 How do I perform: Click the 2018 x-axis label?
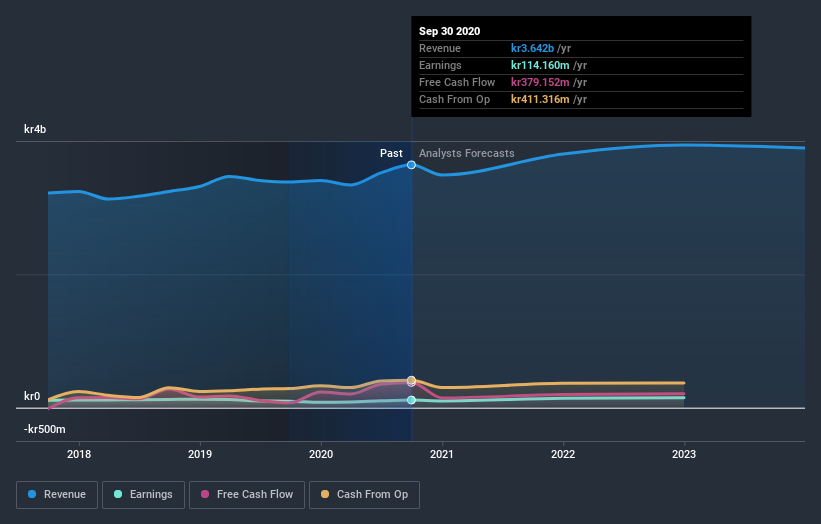[x=79, y=454]
